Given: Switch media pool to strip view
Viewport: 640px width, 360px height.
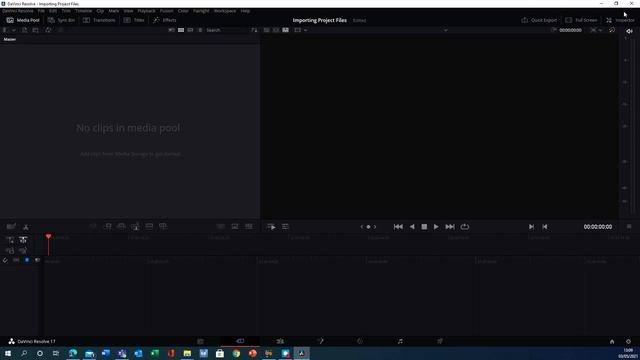Looking at the screenshot, I should pyautogui.click(x=190, y=30).
